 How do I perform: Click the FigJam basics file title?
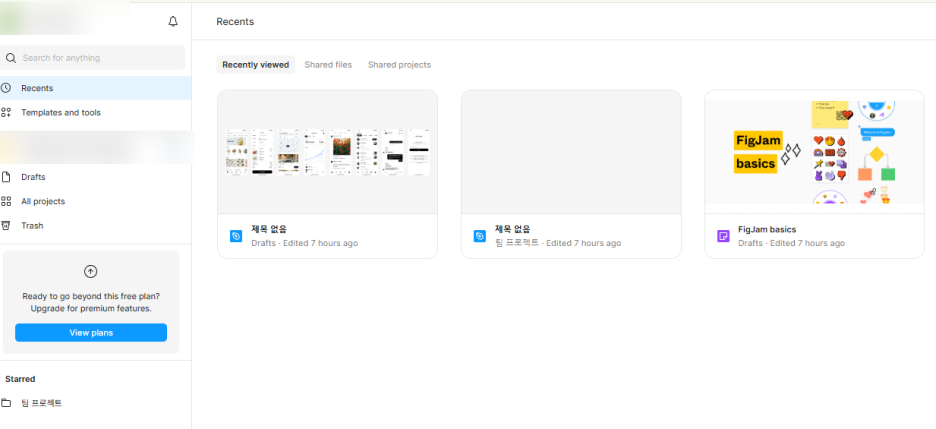767,229
